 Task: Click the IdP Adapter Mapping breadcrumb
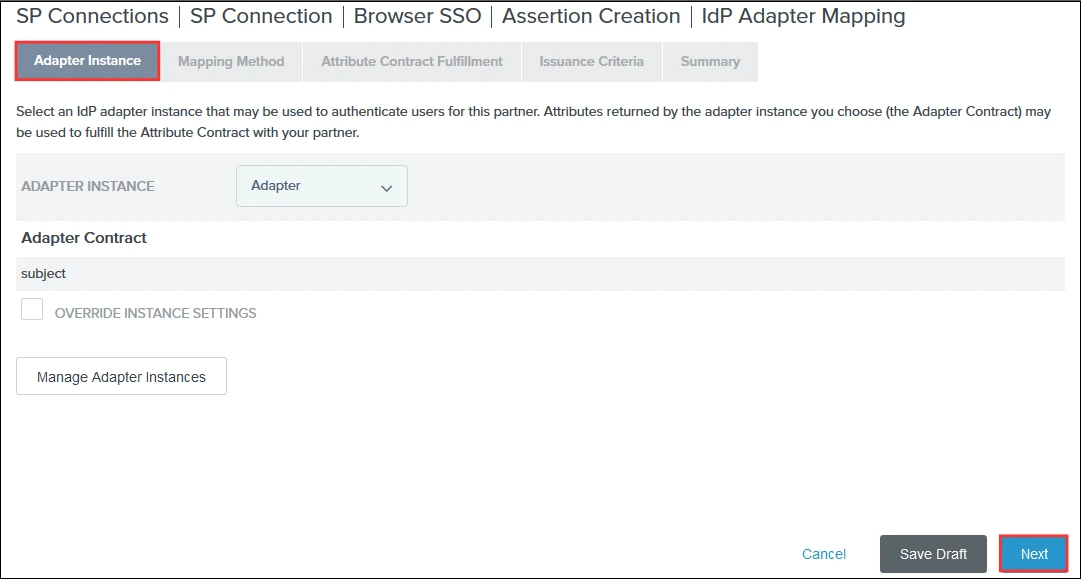click(x=803, y=17)
